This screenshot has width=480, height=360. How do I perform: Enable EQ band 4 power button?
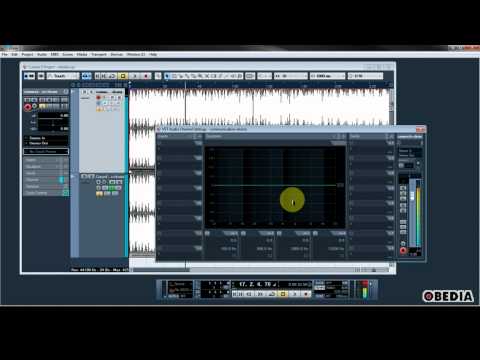point(315,233)
